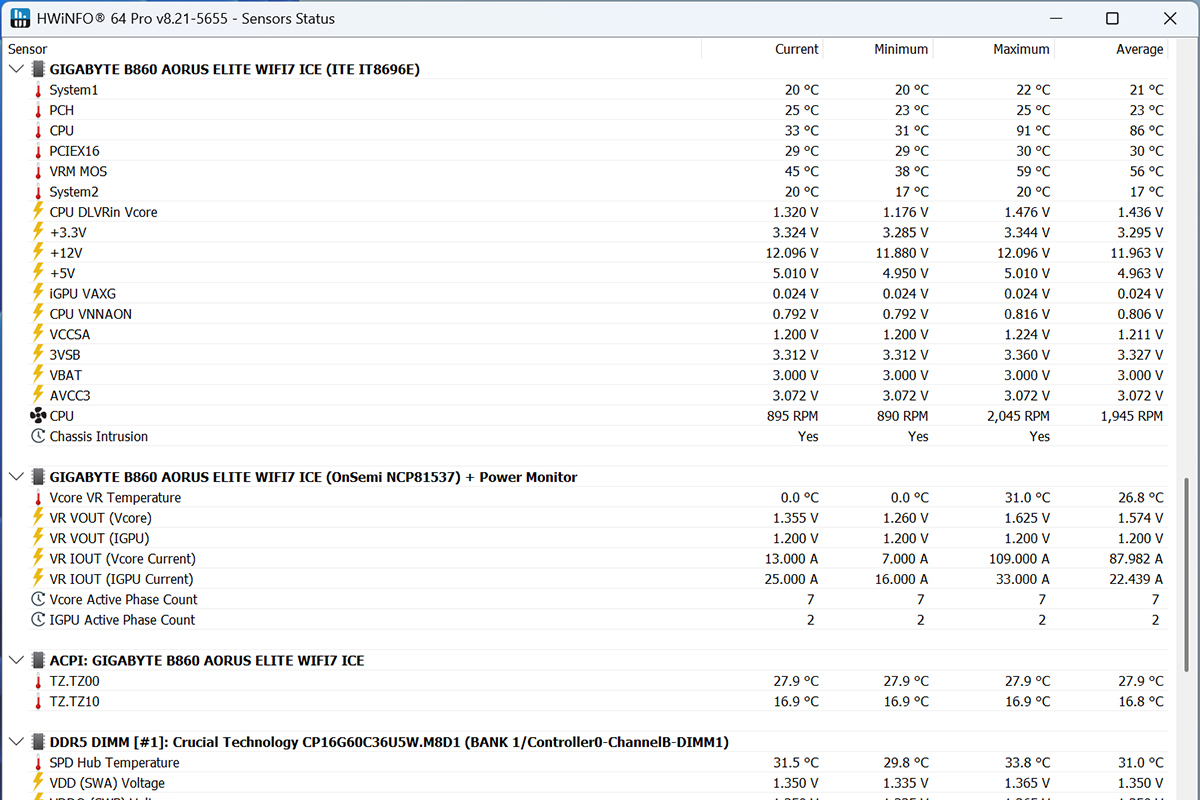Click the thermometer icon beside System2
1200x800 pixels.
(39, 192)
